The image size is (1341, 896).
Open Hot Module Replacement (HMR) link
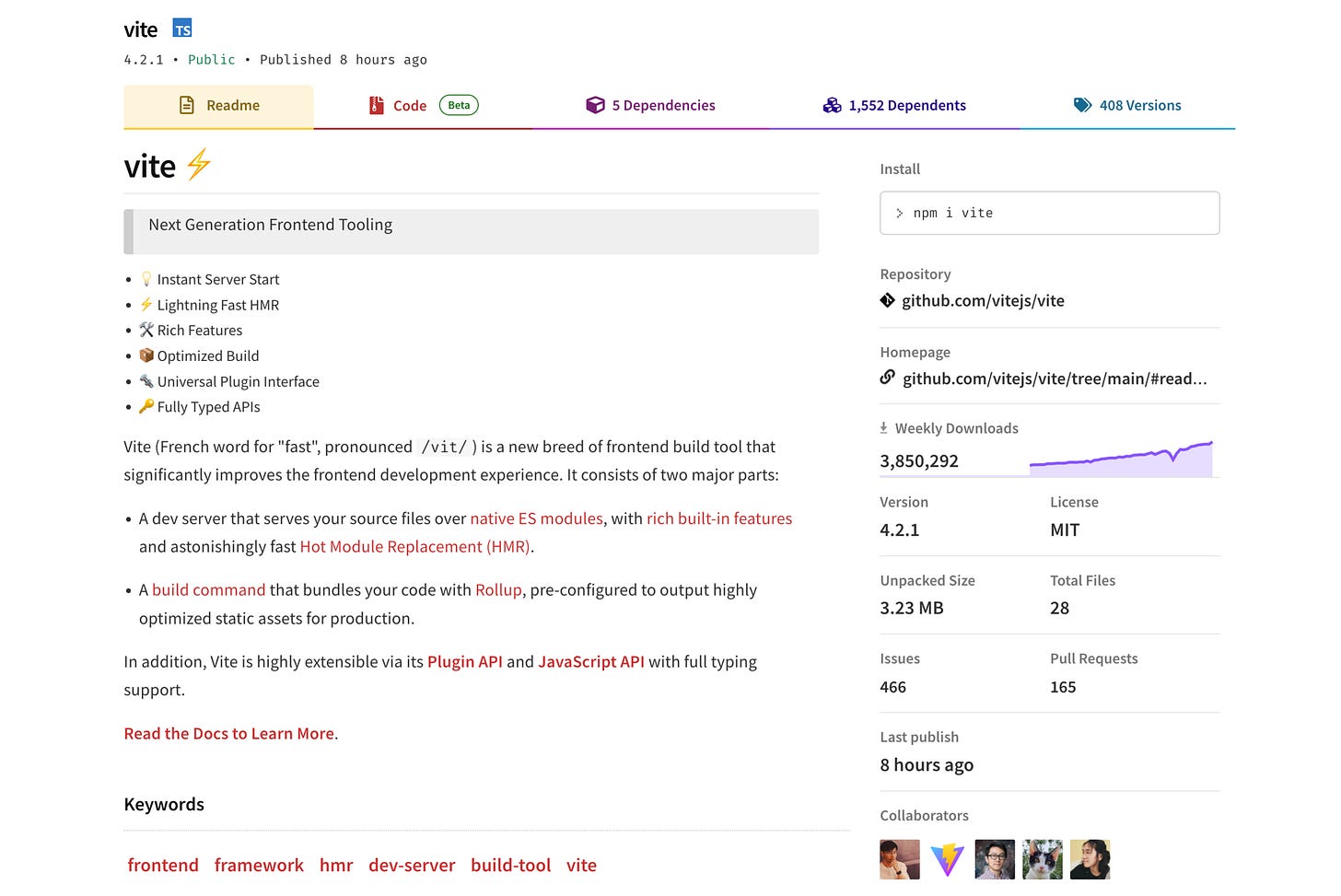(414, 546)
